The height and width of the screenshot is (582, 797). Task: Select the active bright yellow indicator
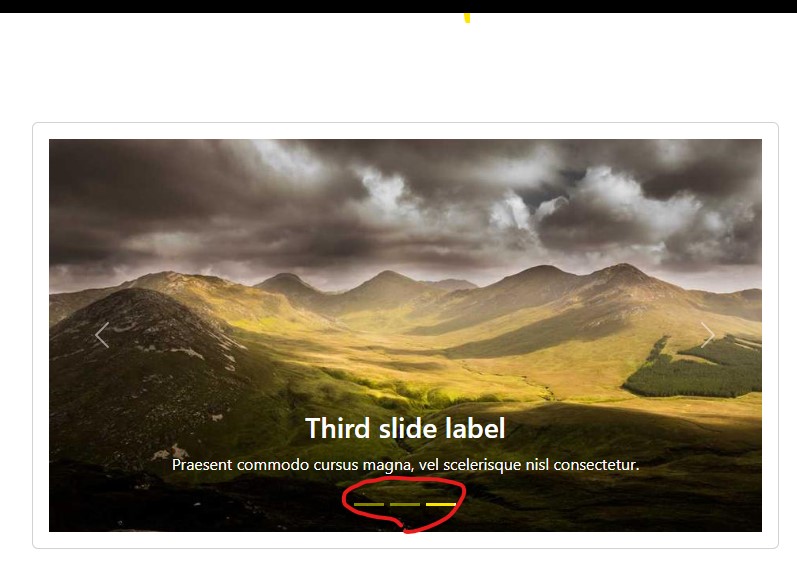pyautogui.click(x=441, y=504)
